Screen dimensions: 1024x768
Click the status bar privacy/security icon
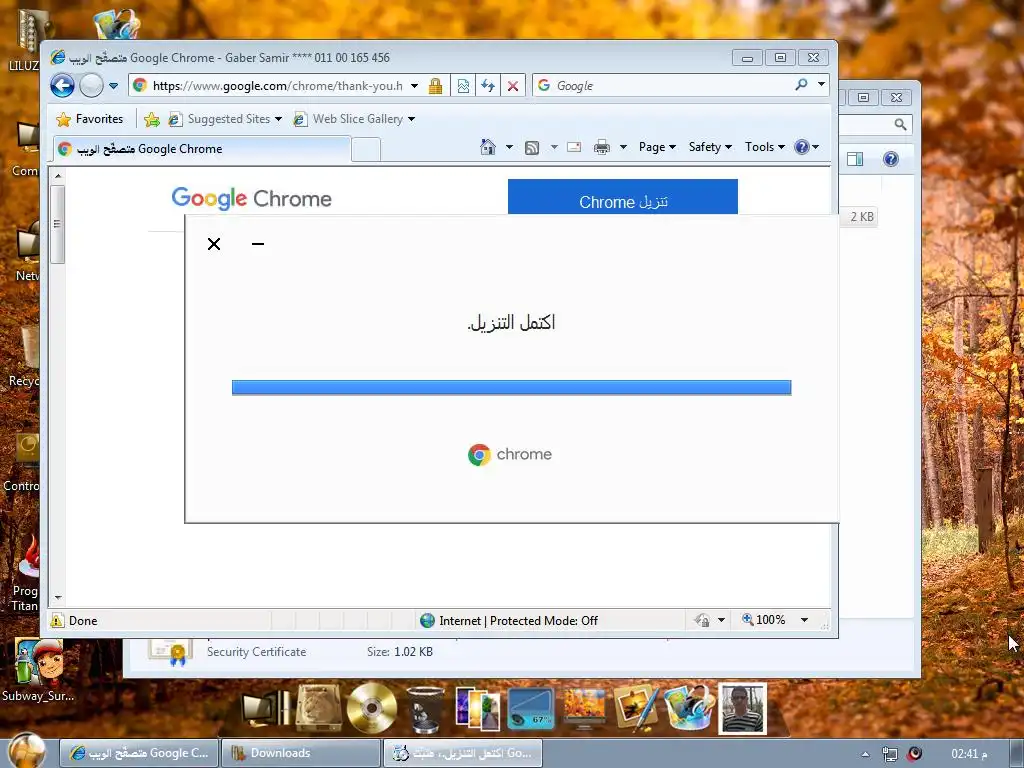(x=703, y=620)
